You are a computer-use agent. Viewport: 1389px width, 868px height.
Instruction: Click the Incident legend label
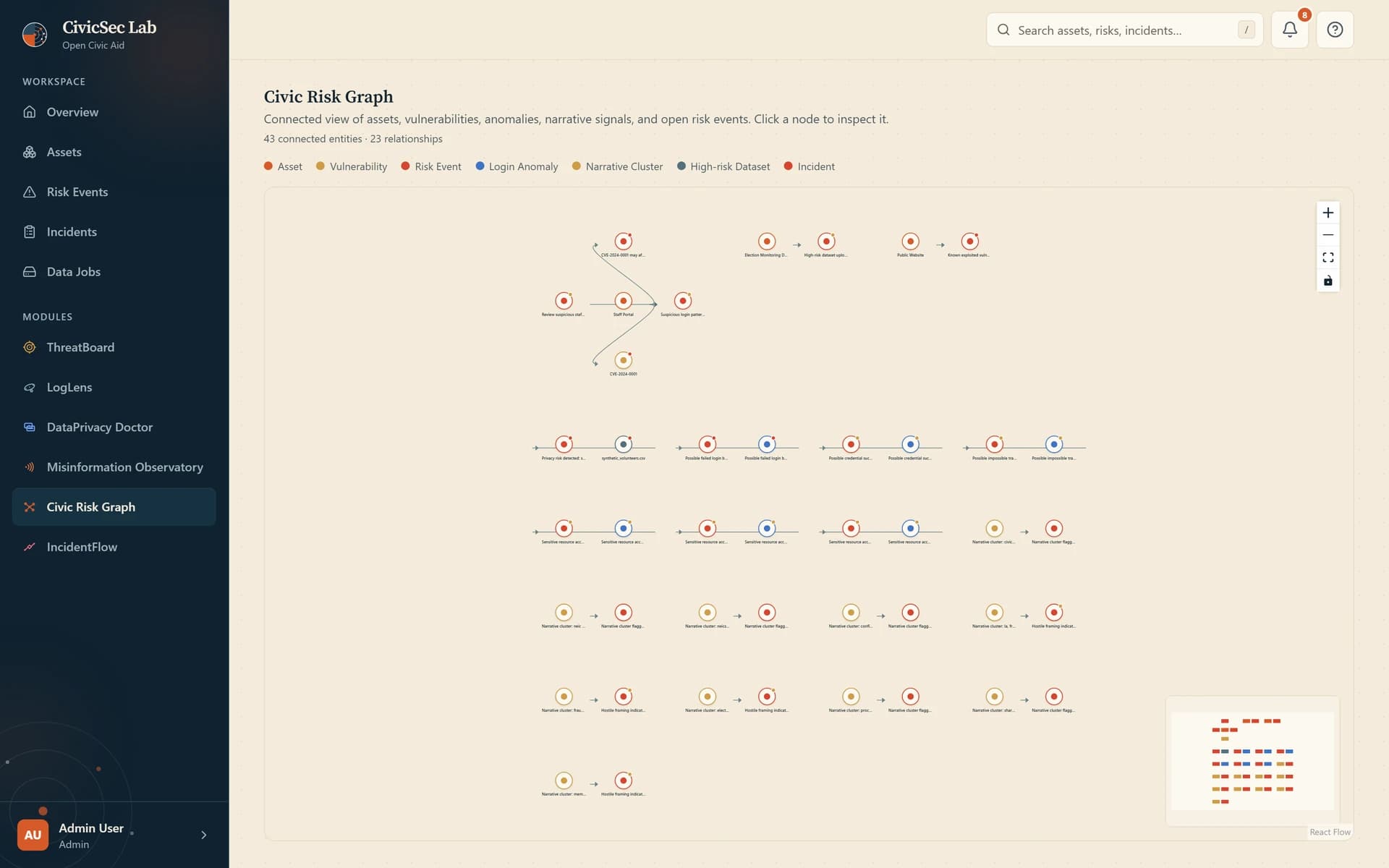pos(816,166)
